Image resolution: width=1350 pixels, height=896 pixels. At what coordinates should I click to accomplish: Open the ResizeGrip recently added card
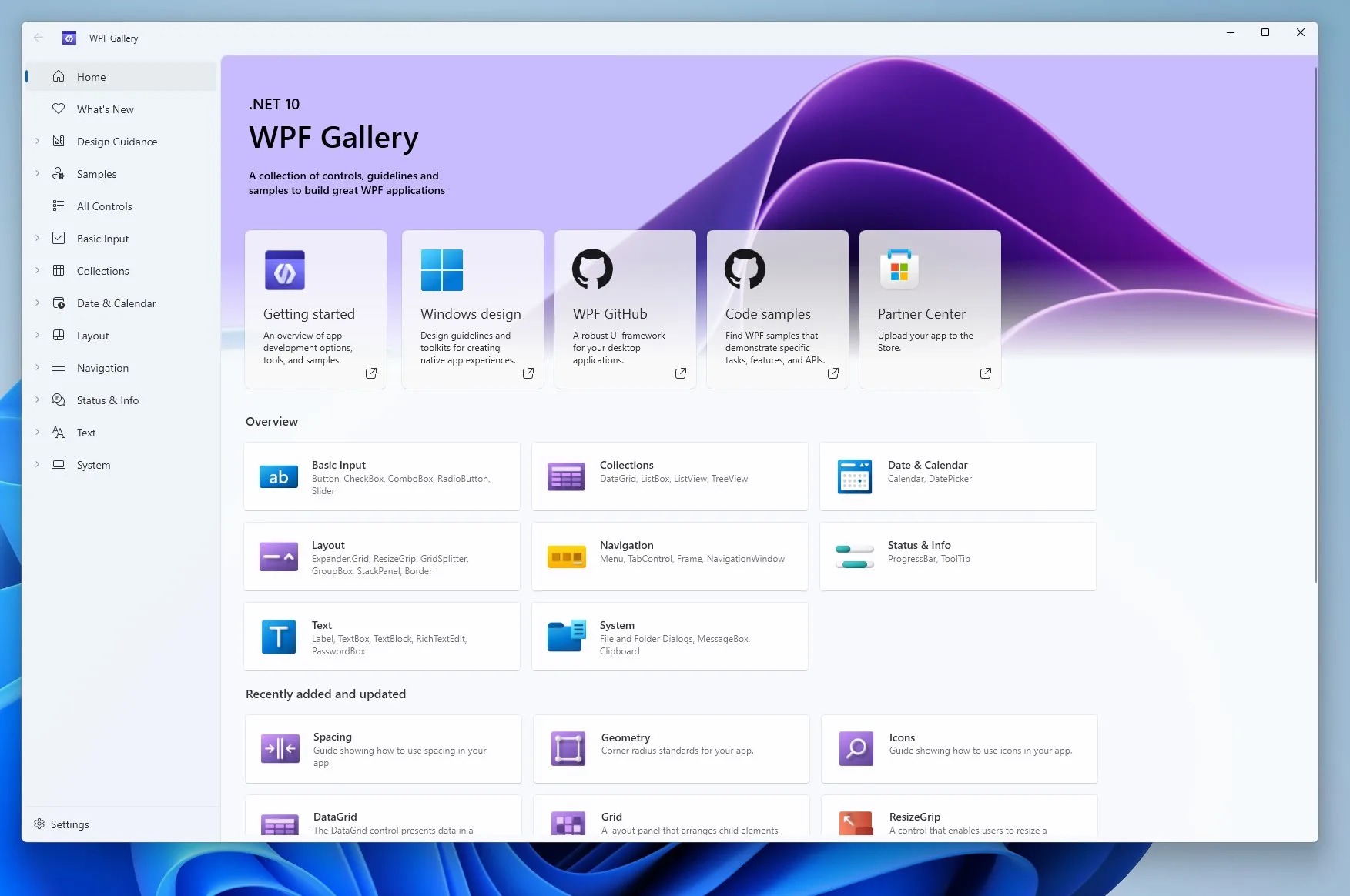click(960, 816)
